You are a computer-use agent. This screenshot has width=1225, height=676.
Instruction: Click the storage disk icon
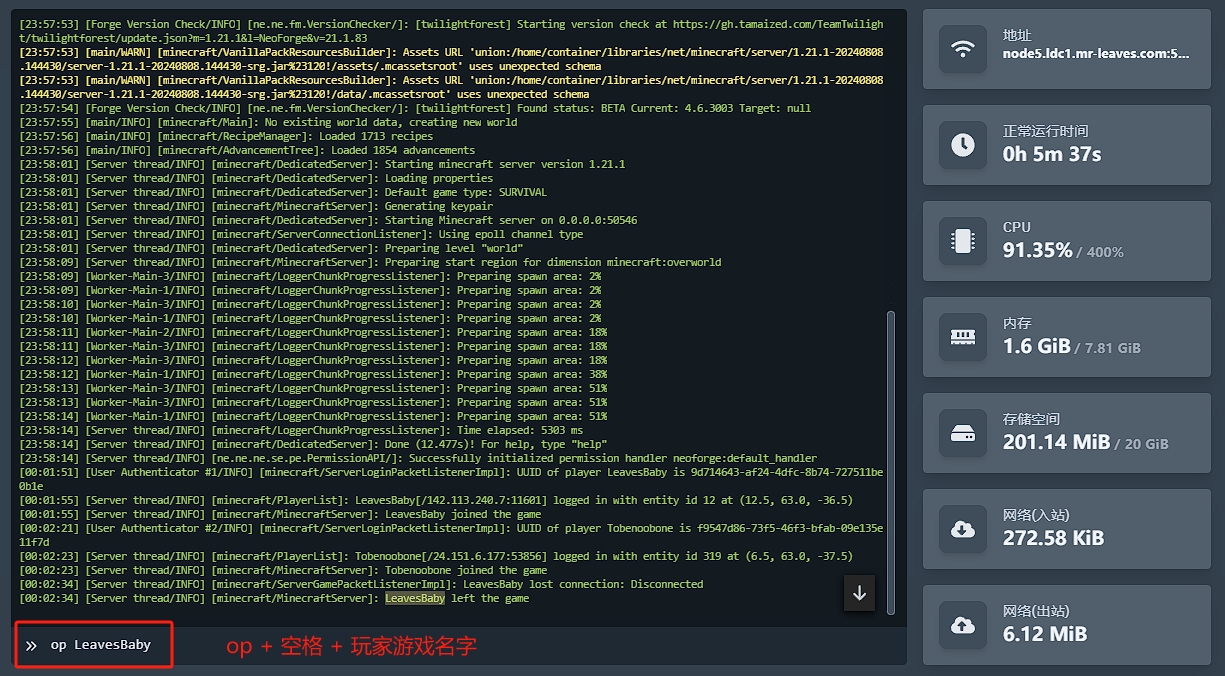(962, 433)
